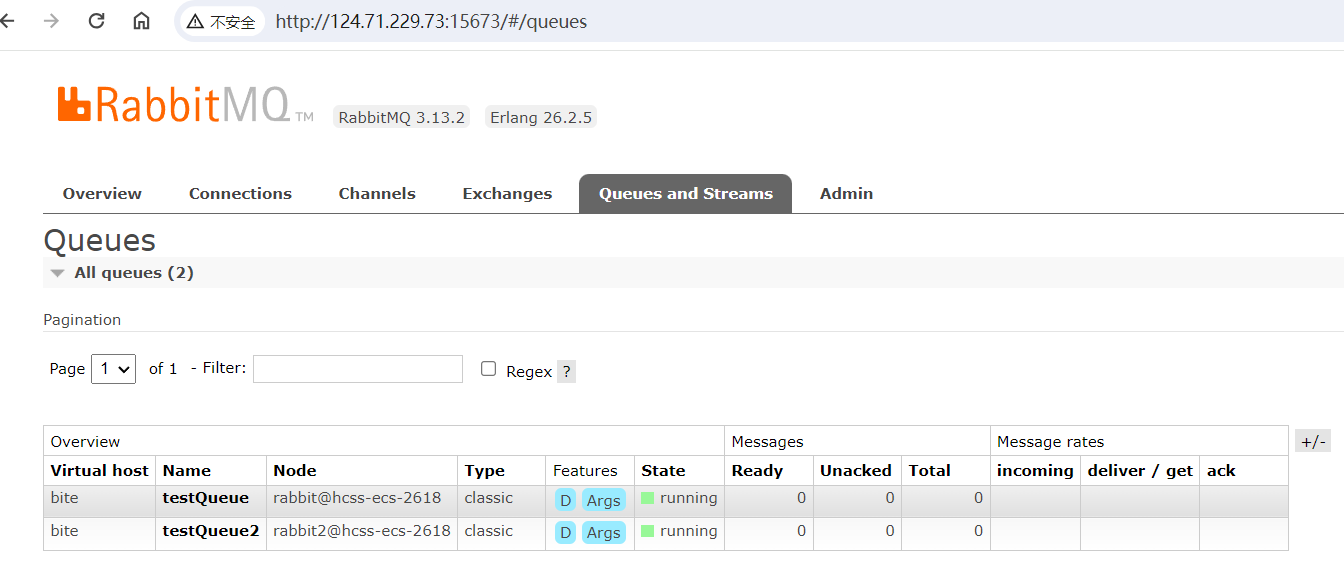This screenshot has height=563, width=1344.
Task: Click the Pagination label
Action: 82,320
